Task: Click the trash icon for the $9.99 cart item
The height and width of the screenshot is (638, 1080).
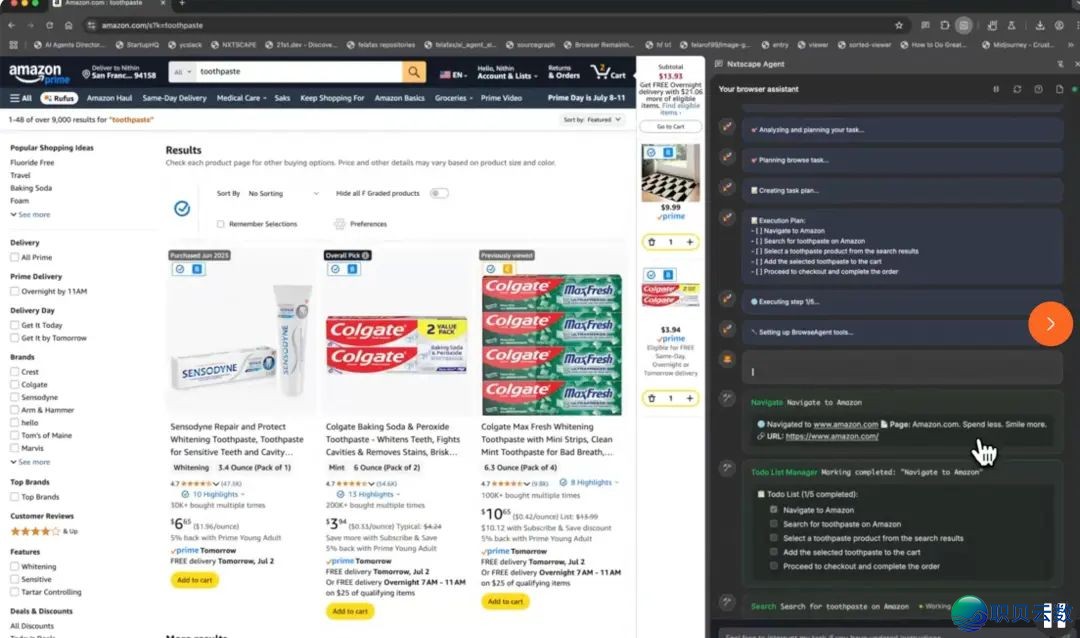Action: click(x=652, y=243)
